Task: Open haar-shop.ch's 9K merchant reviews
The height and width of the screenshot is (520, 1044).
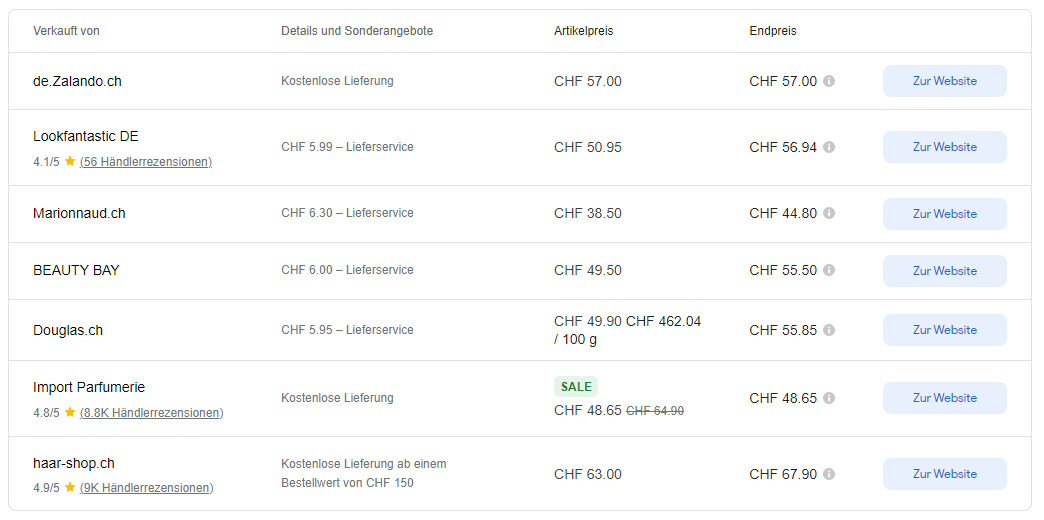Action: 146,488
